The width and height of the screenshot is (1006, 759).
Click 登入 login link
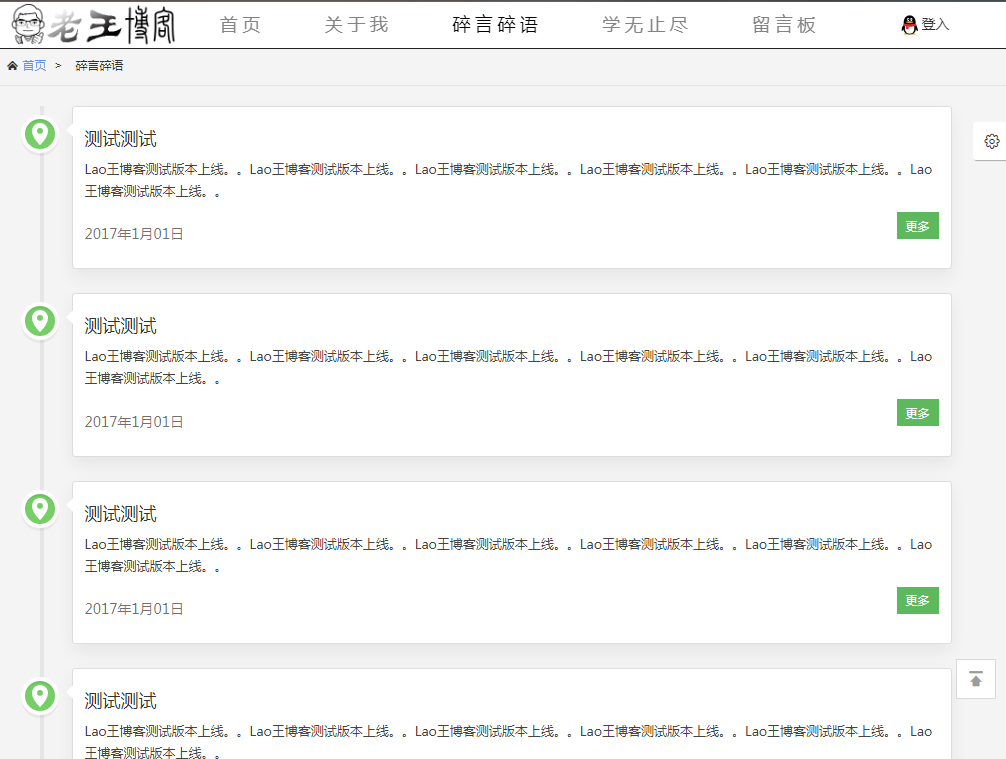point(935,25)
